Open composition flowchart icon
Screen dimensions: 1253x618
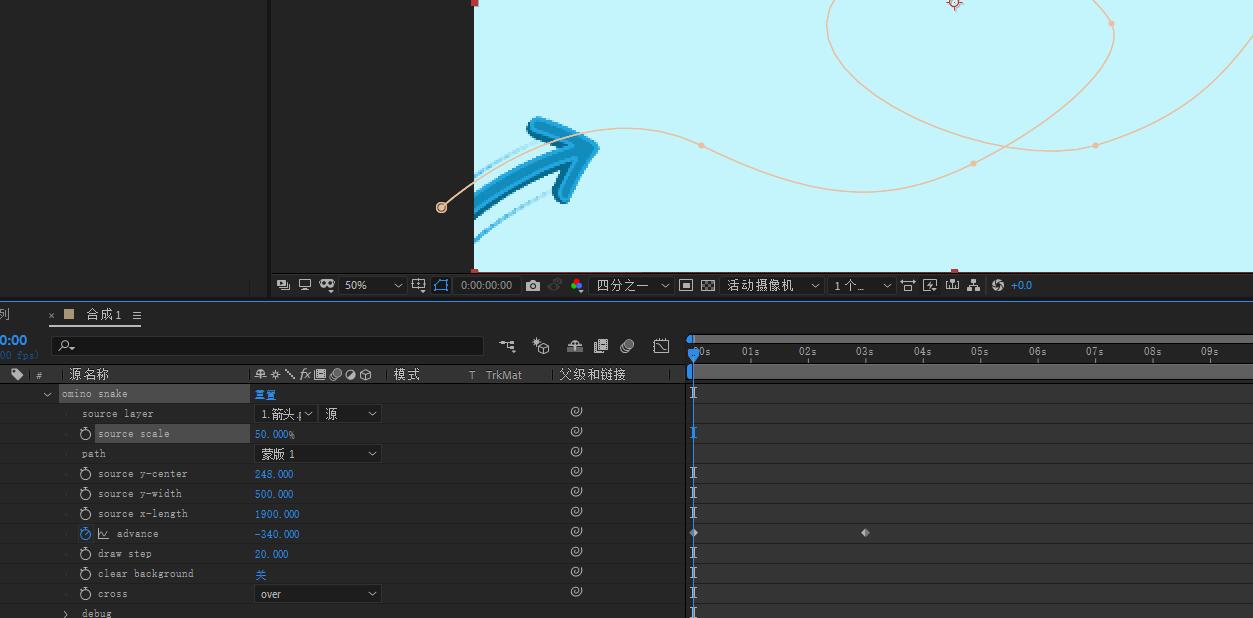[x=973, y=285]
